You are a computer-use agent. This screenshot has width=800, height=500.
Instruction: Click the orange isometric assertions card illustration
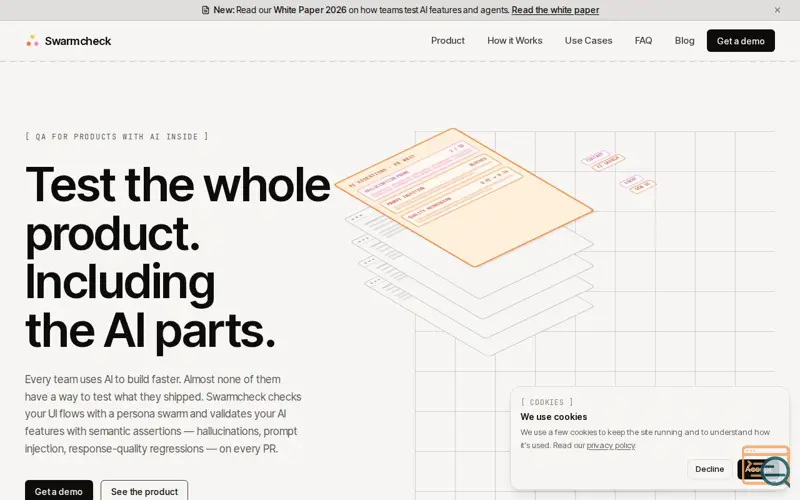click(x=464, y=197)
